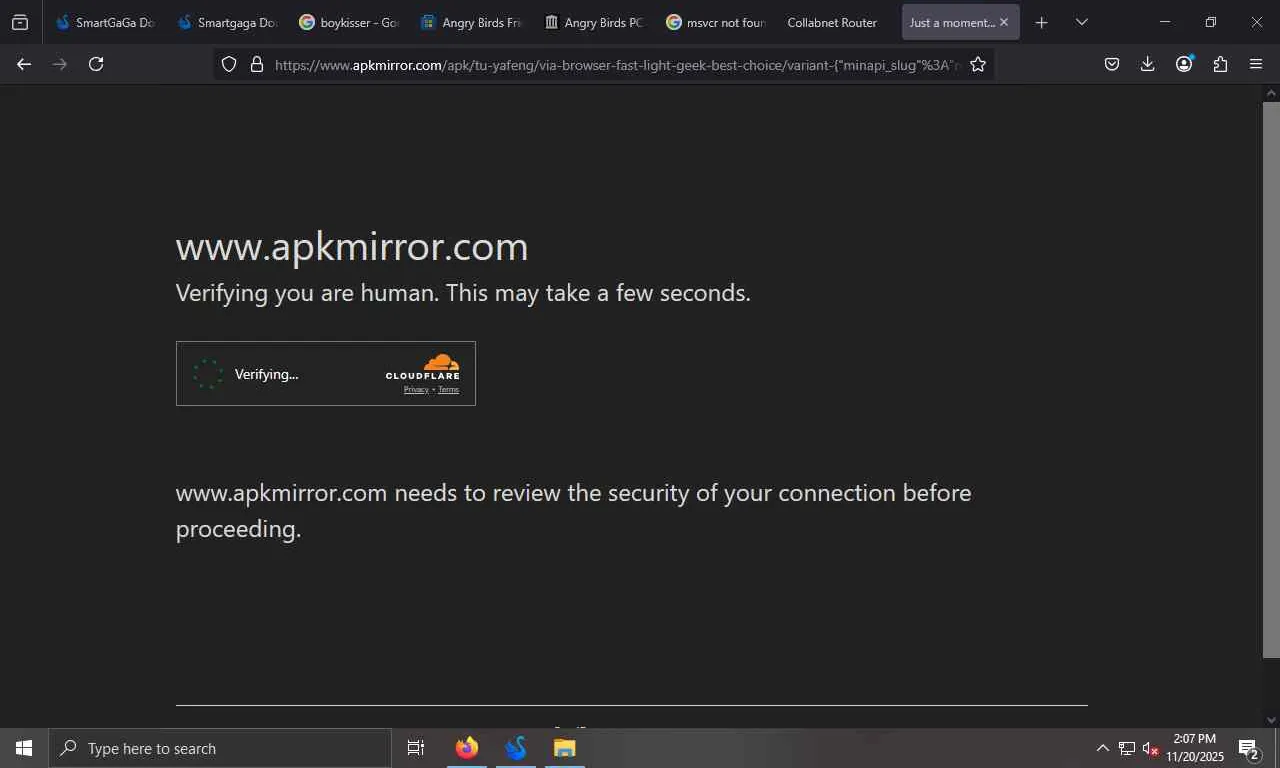Click the vertical page scrollbar
The image size is (1280, 768).
pyautogui.click(x=1271, y=380)
